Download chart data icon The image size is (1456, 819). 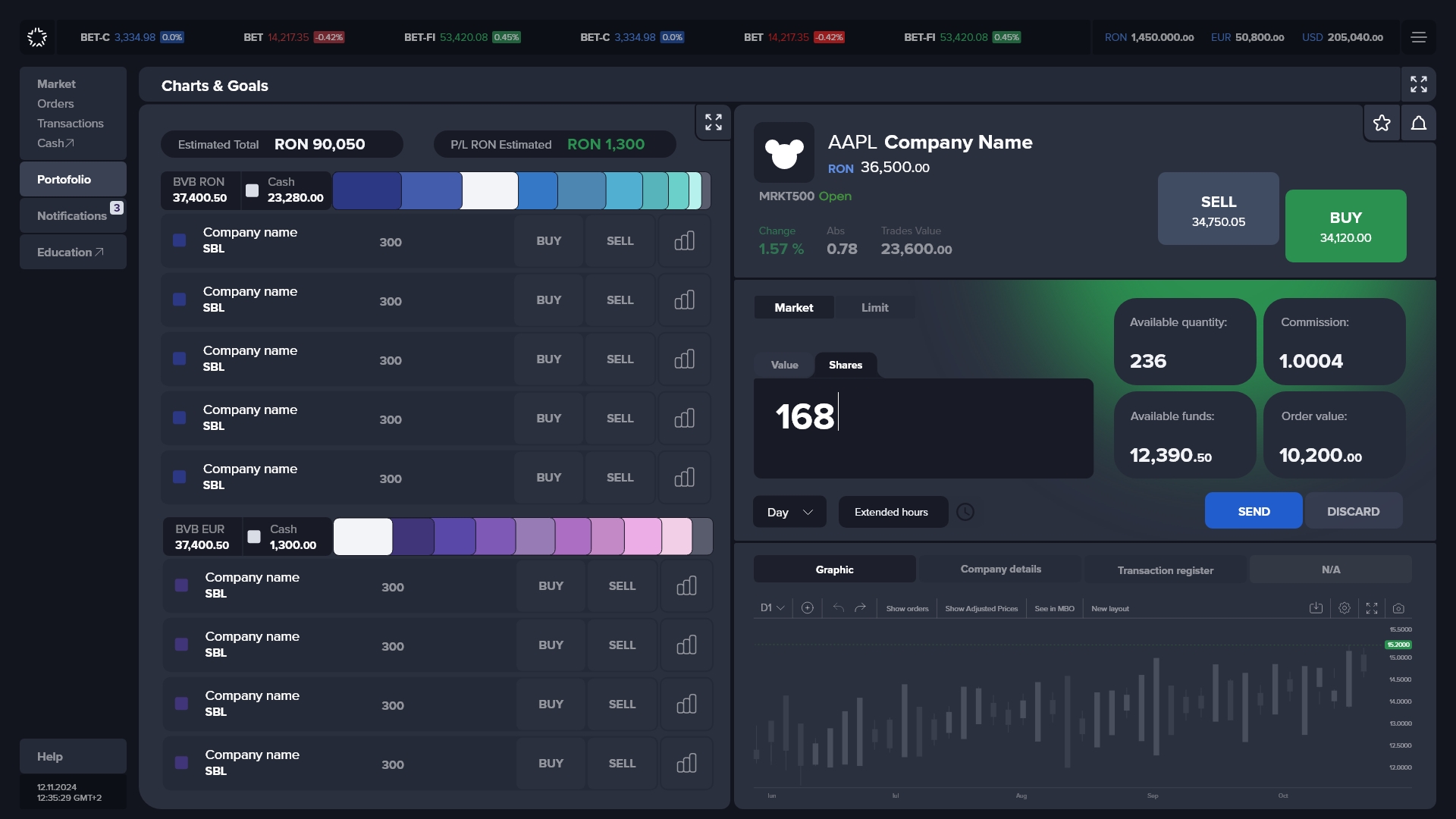coord(1316,608)
